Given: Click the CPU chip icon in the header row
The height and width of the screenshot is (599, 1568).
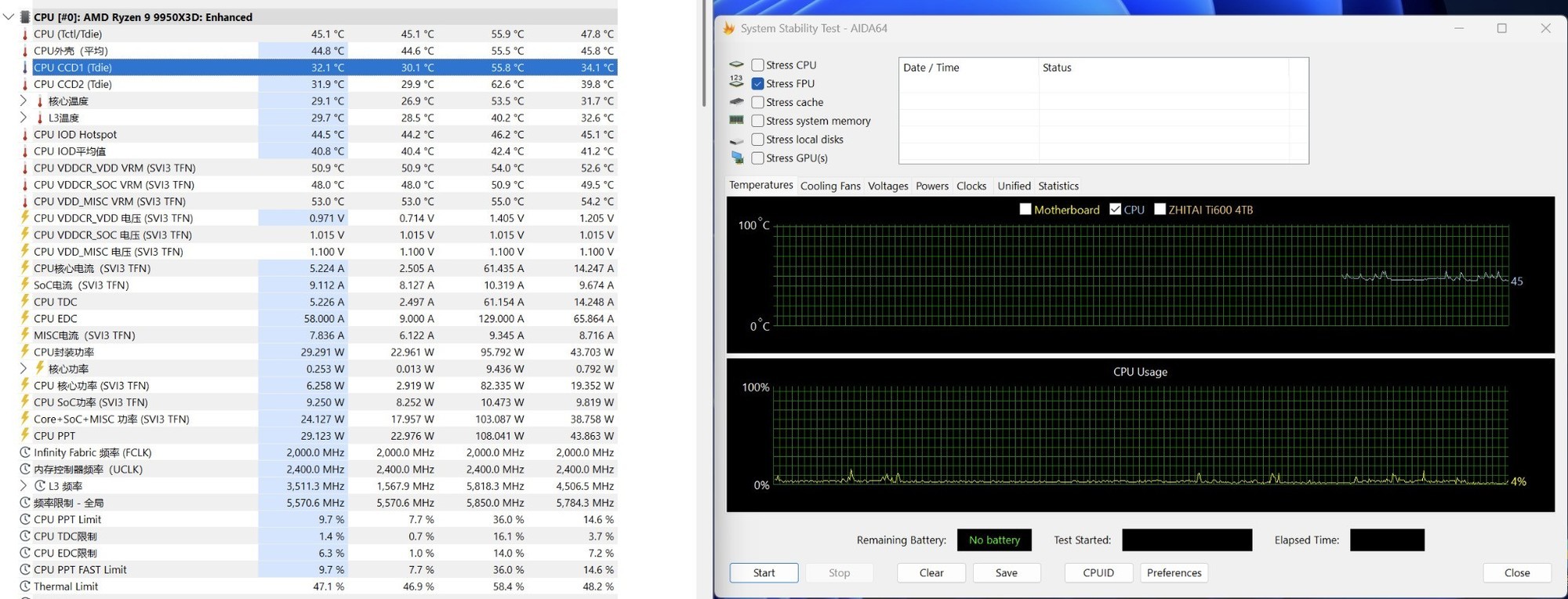Looking at the screenshot, I should coord(25,16).
